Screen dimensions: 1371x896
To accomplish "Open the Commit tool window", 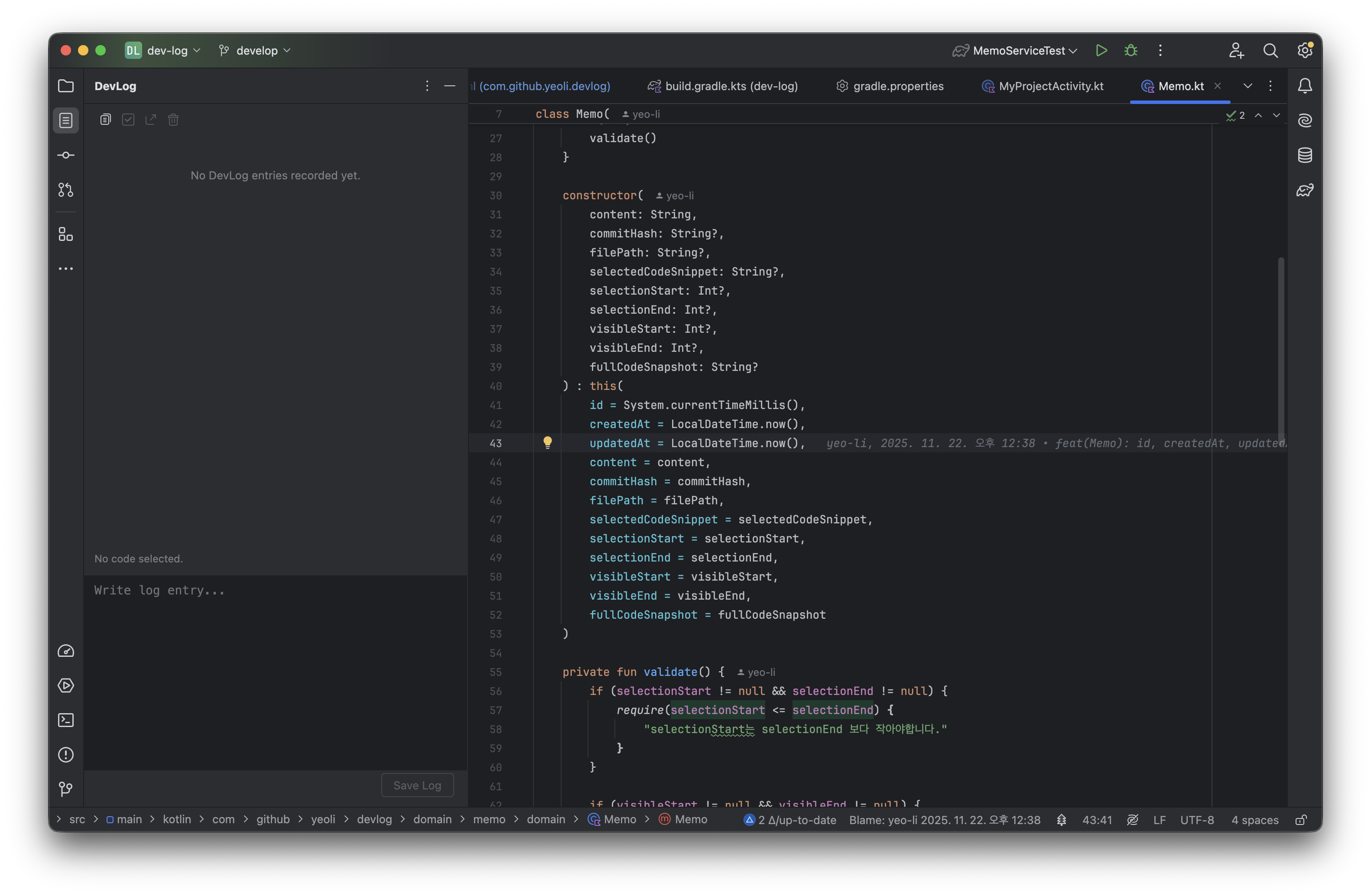I will click(x=66, y=155).
